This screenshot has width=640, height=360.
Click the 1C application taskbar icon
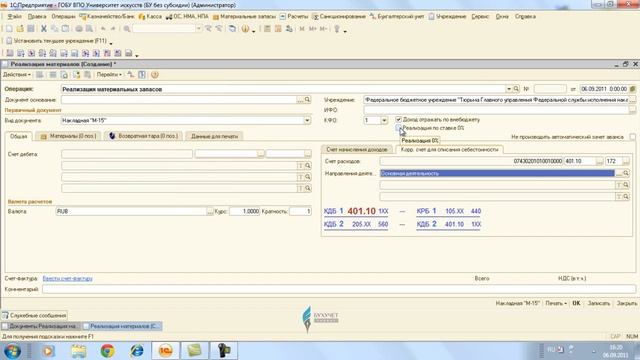pyautogui.click(x=165, y=351)
